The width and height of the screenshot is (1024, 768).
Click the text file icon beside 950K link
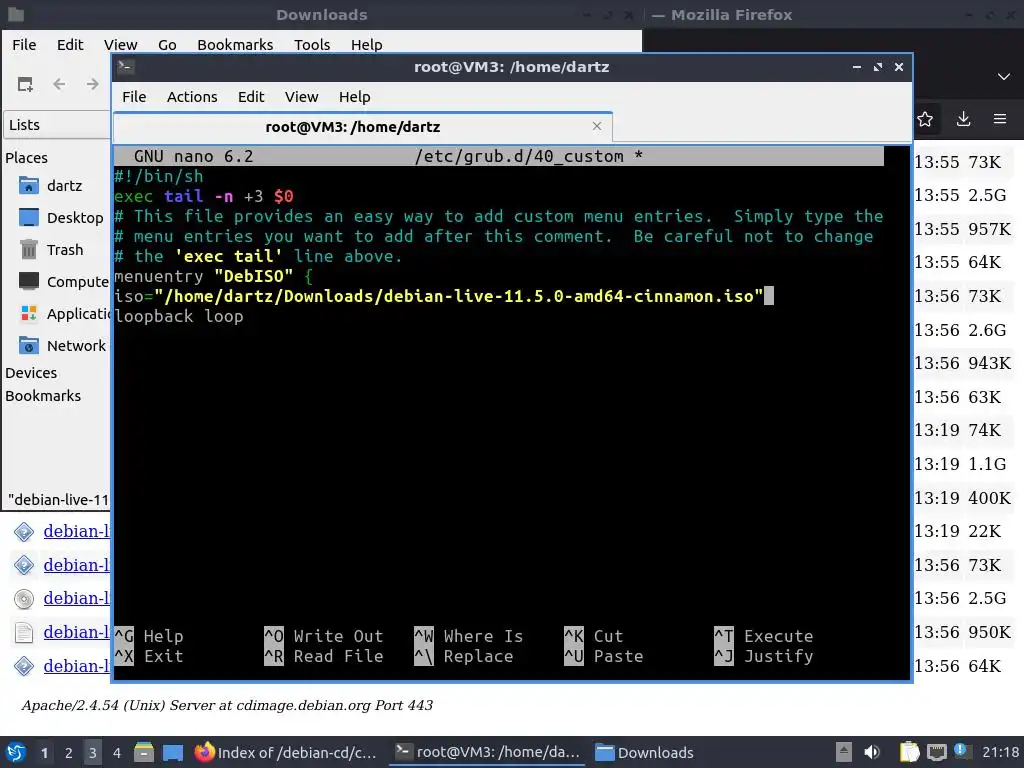24,632
